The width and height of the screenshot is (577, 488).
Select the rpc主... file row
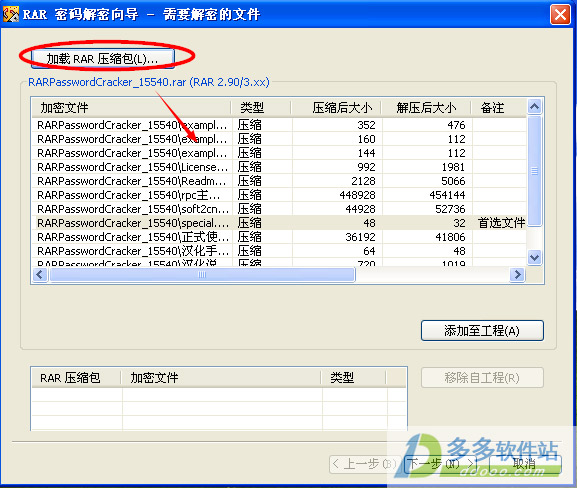click(279, 195)
